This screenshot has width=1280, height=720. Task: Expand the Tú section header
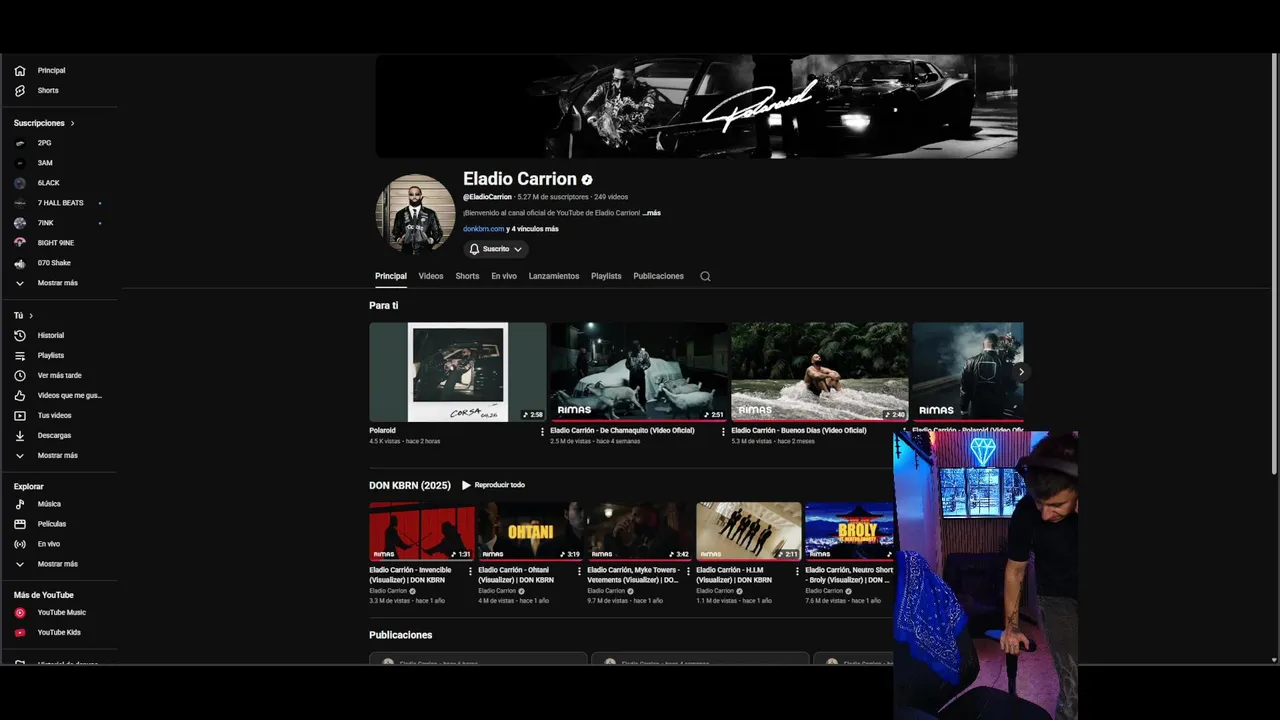click(x=23, y=316)
